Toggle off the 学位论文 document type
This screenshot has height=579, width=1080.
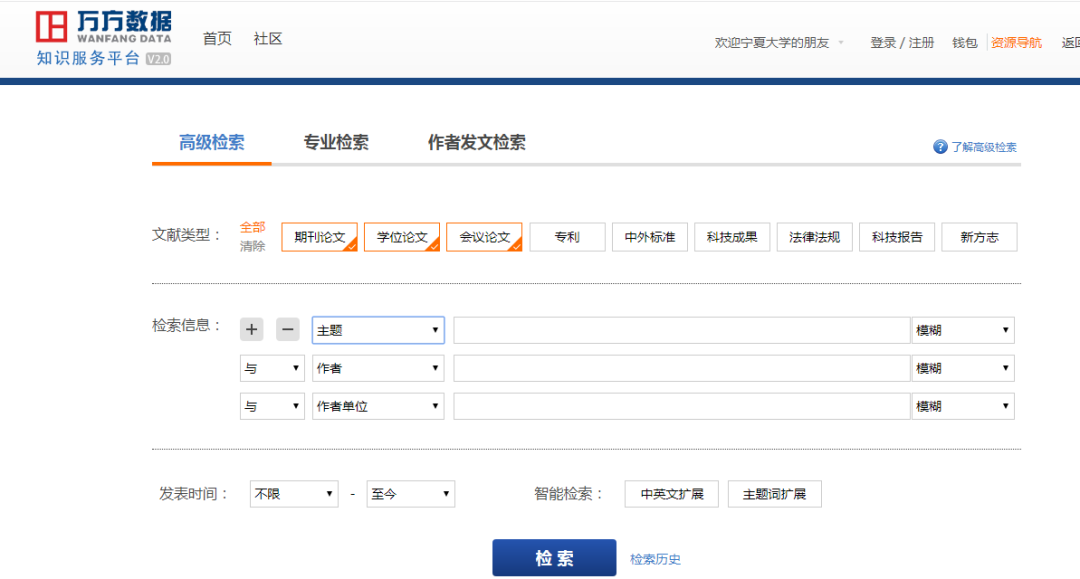point(401,236)
